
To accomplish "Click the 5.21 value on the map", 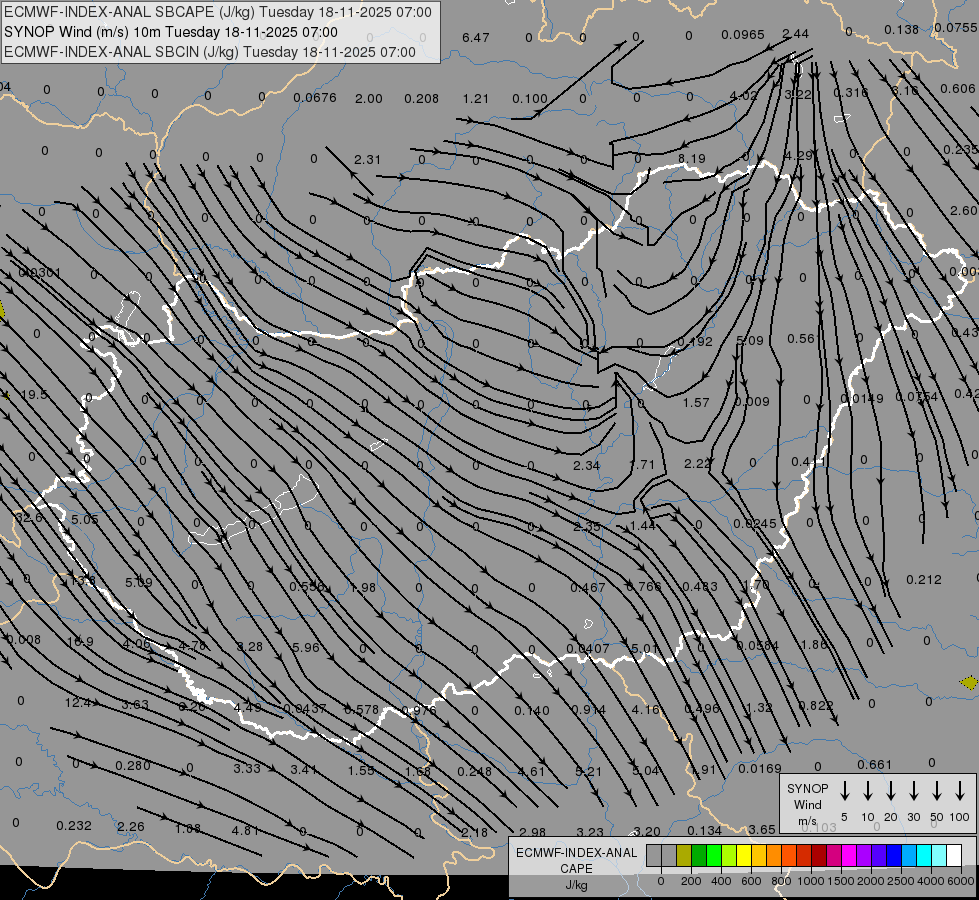I will (x=588, y=771).
